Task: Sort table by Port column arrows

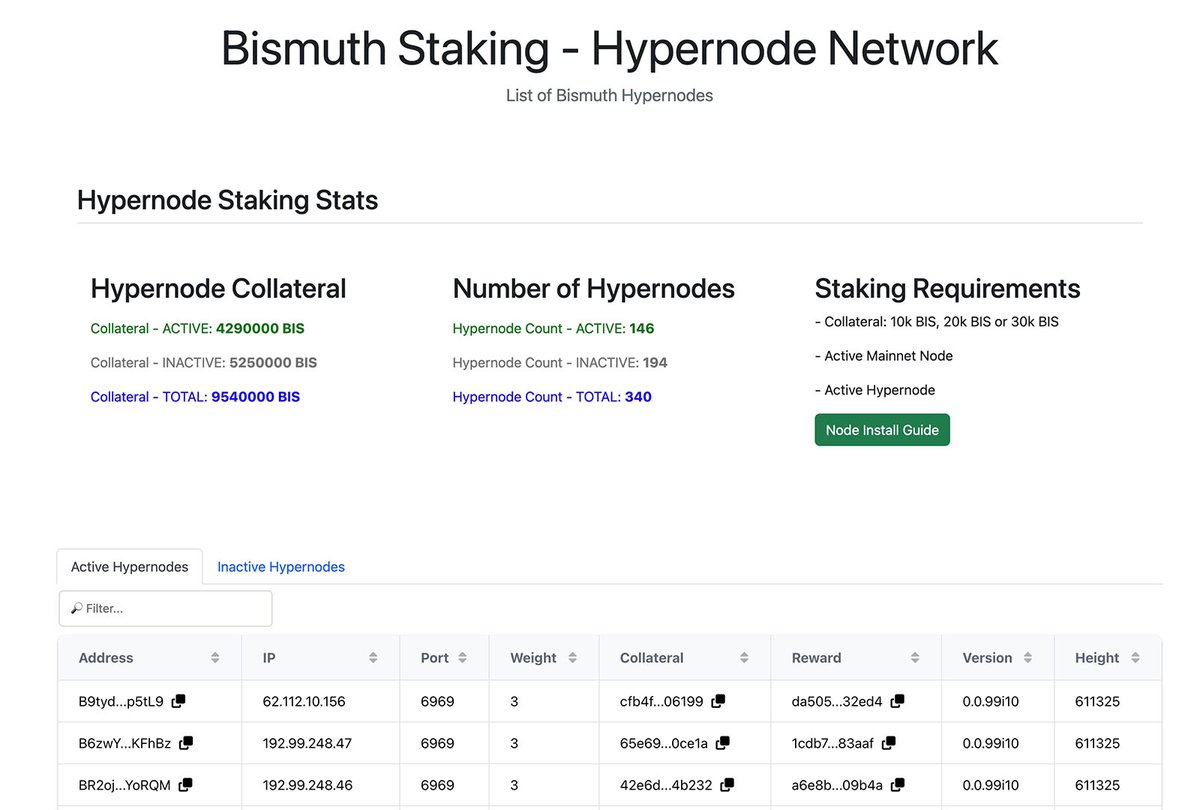Action: (462, 658)
